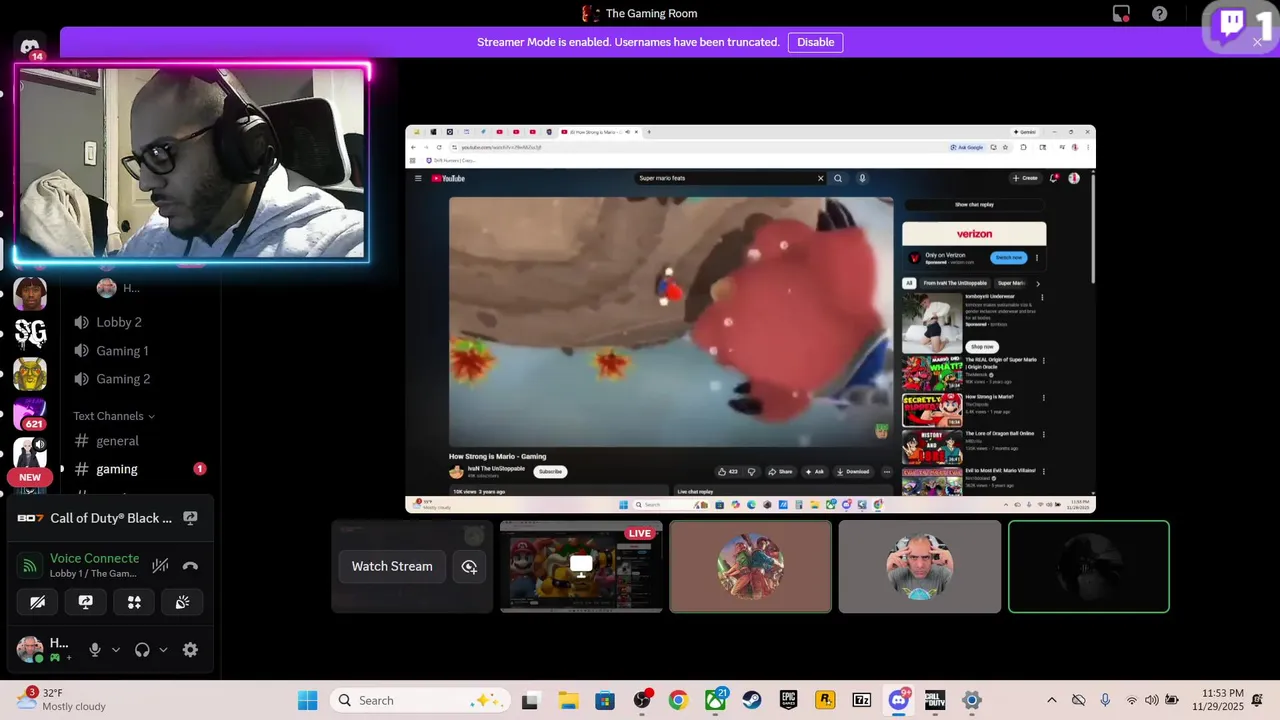Click YouTube logo in streamed window
The height and width of the screenshot is (720, 1280).
coord(449,178)
